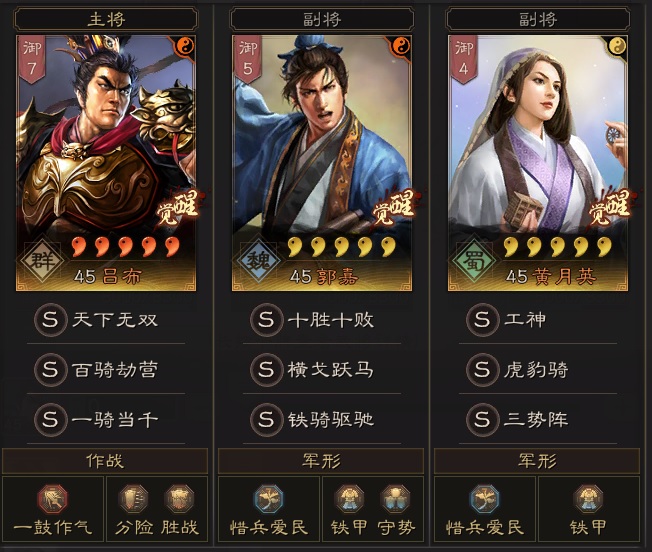
Task: Click 黄月英's 铁甲 formation icon
Action: (x=588, y=498)
